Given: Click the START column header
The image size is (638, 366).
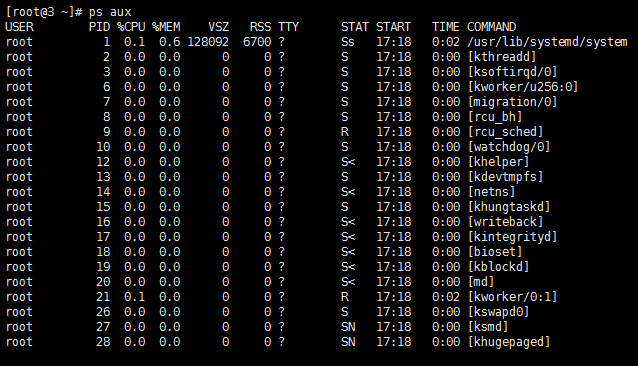Looking at the screenshot, I should (393, 27).
